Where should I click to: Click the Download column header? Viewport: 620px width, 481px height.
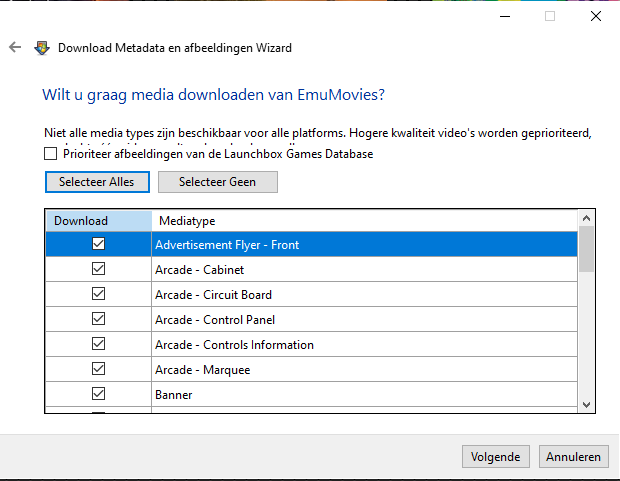point(98,221)
